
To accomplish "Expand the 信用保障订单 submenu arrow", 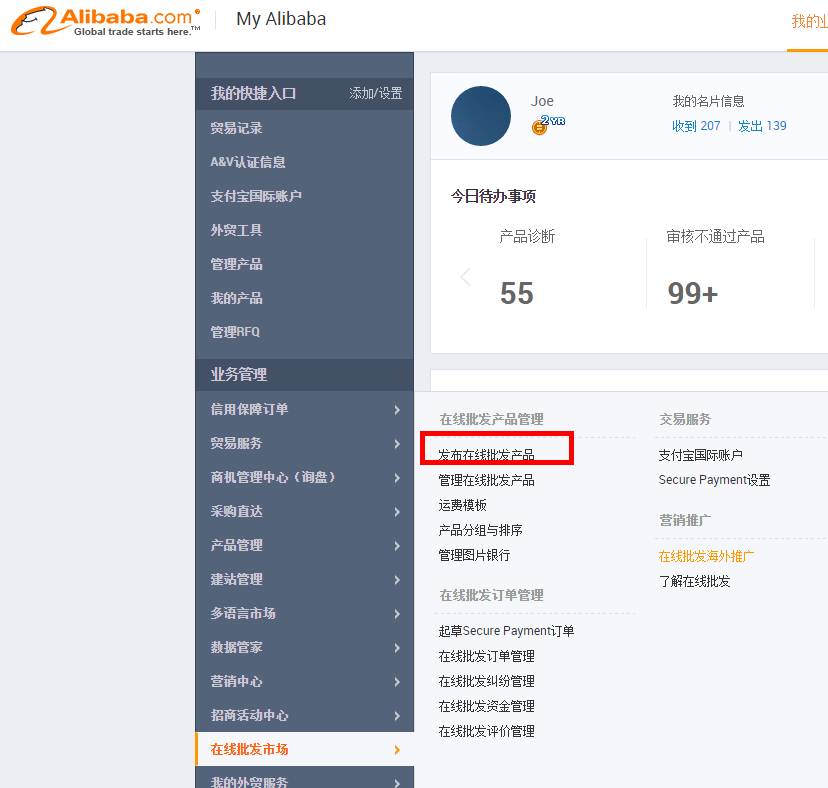I will [397, 410].
